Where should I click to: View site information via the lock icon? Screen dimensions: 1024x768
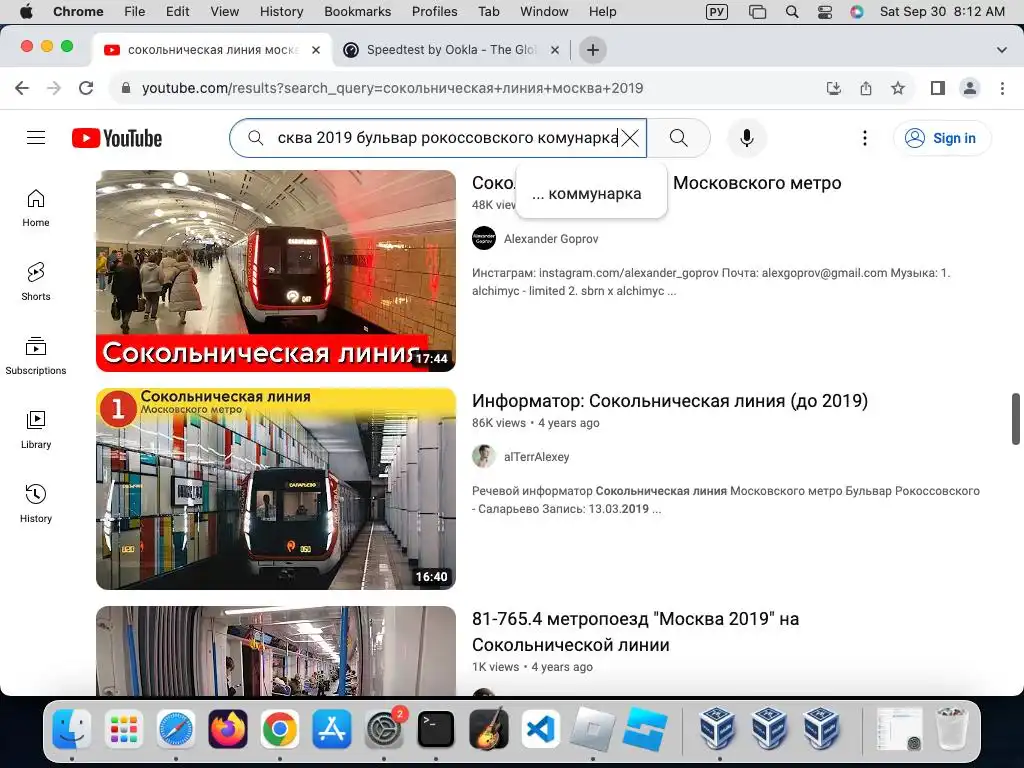(x=127, y=88)
